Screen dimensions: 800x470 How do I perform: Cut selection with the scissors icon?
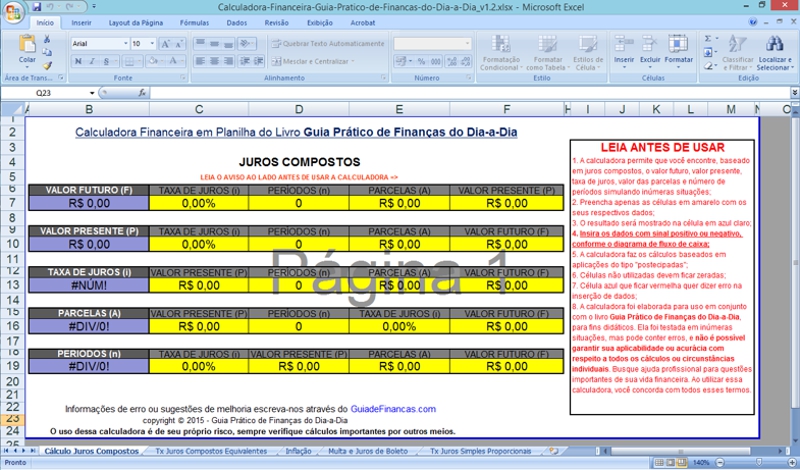tap(47, 40)
